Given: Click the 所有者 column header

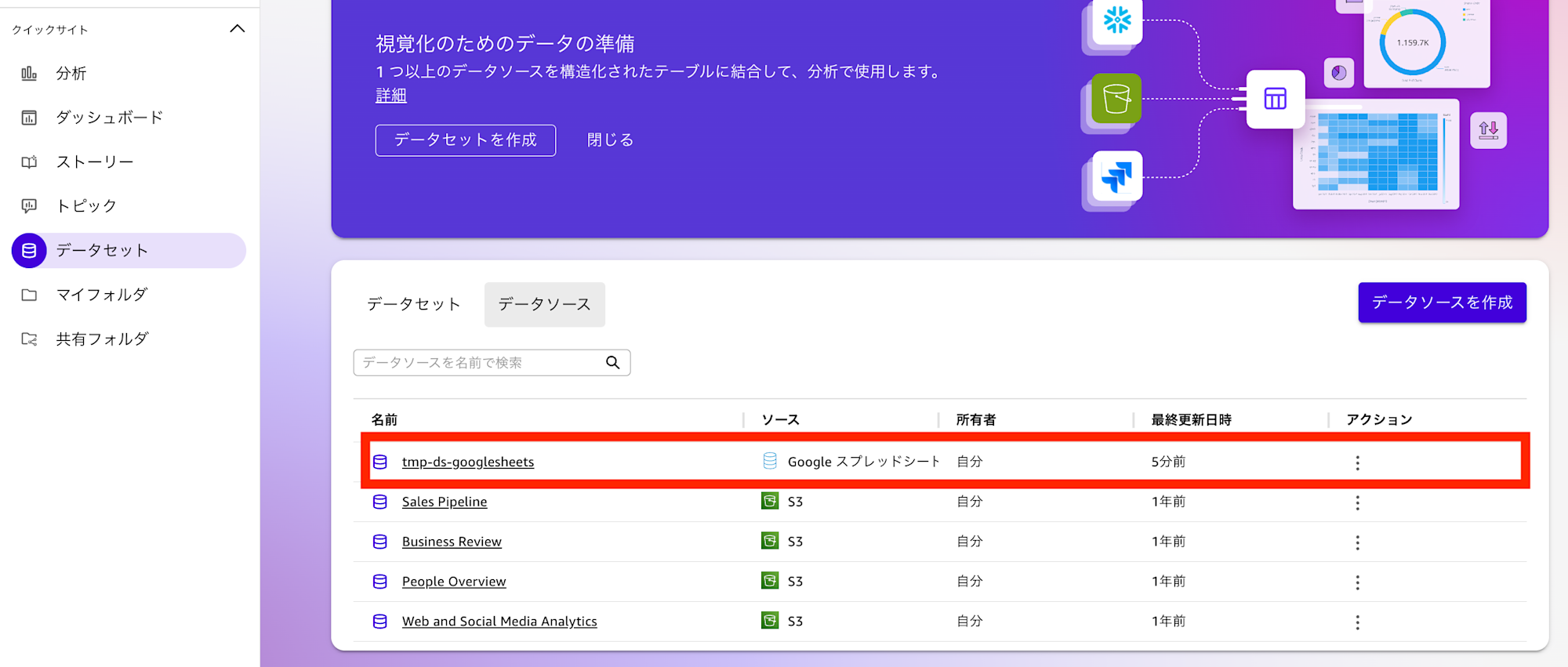Looking at the screenshot, I should pyautogui.click(x=976, y=420).
